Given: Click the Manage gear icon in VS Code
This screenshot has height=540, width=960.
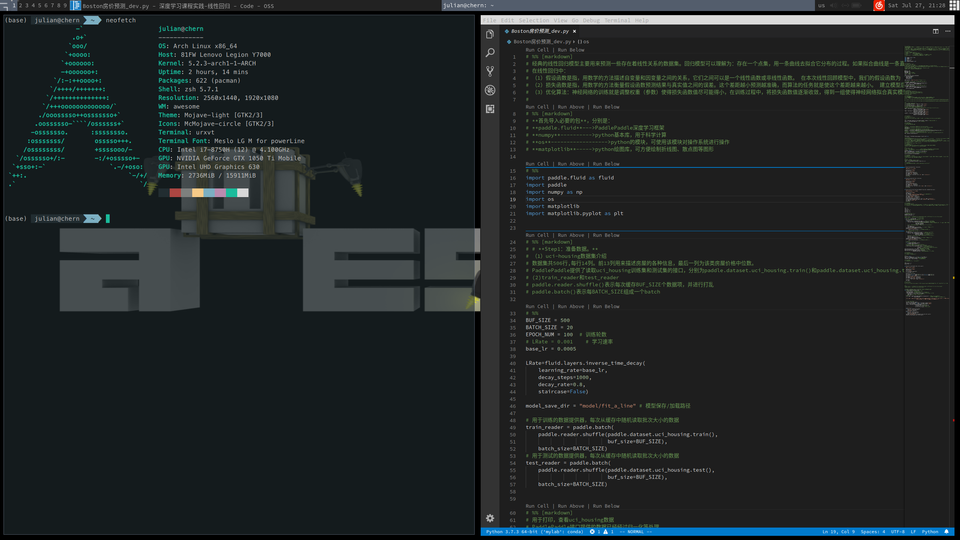Looking at the screenshot, I should coord(490,518).
